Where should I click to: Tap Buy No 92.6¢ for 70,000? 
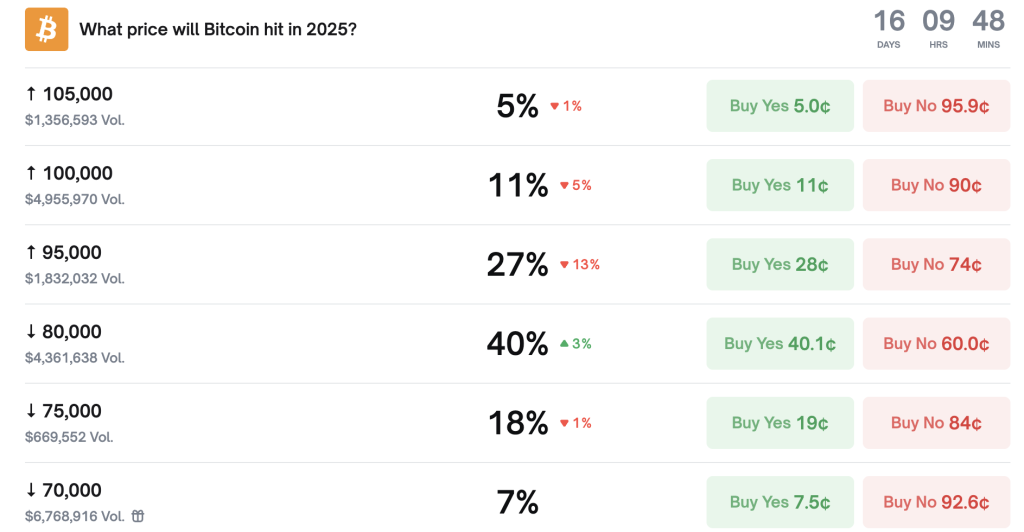click(x=936, y=502)
